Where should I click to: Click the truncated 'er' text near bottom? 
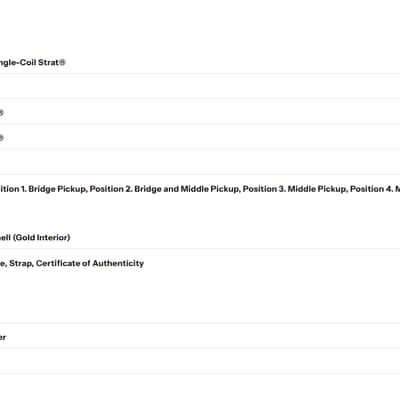click(x=3, y=337)
